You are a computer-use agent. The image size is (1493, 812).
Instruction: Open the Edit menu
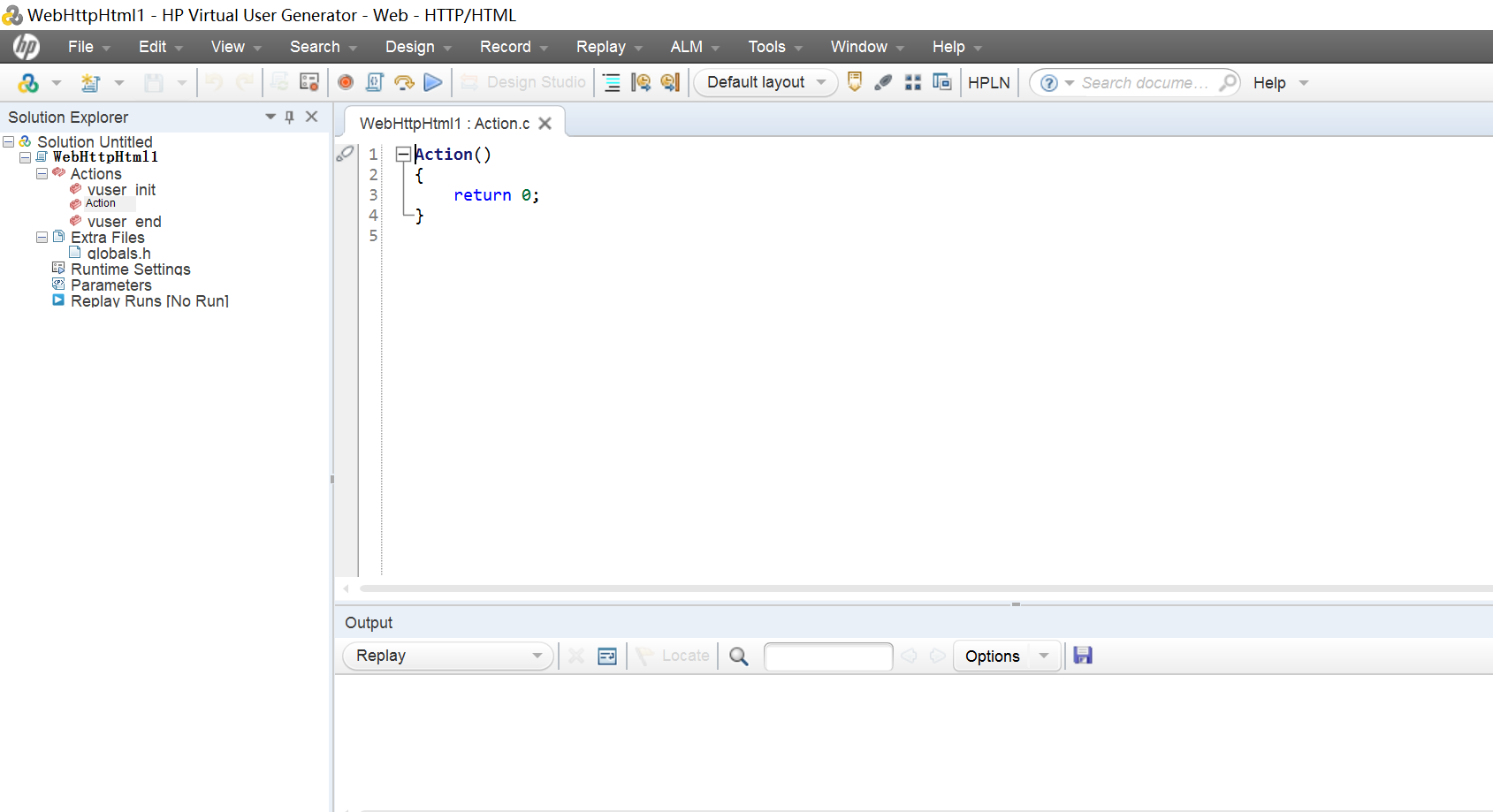pos(160,47)
